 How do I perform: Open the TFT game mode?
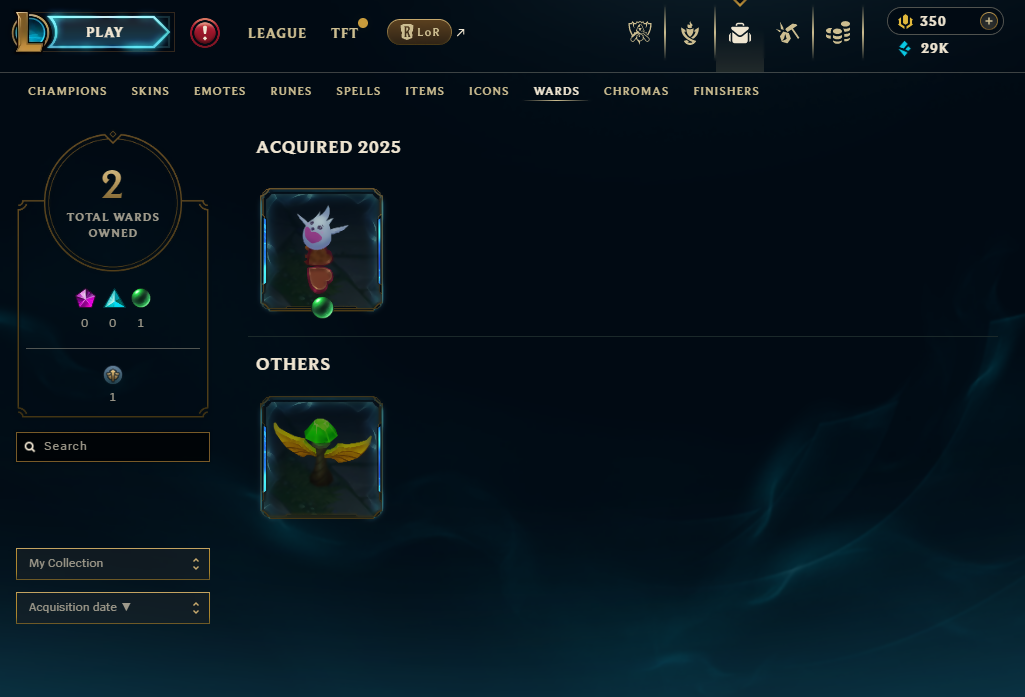coord(344,33)
